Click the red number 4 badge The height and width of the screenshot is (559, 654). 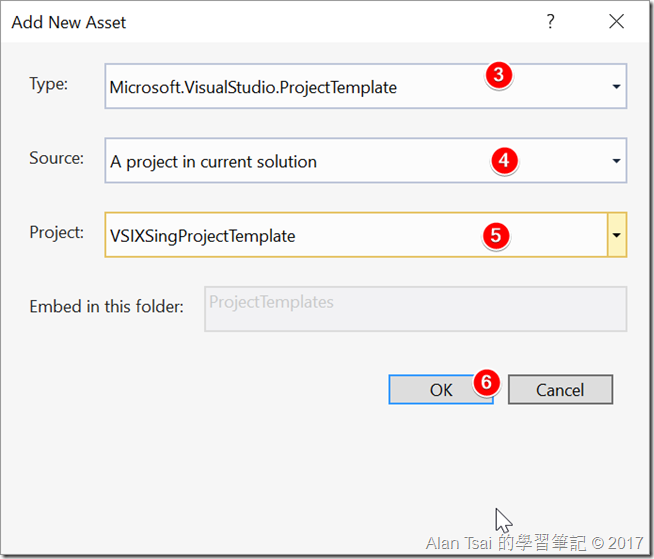tap(504, 160)
